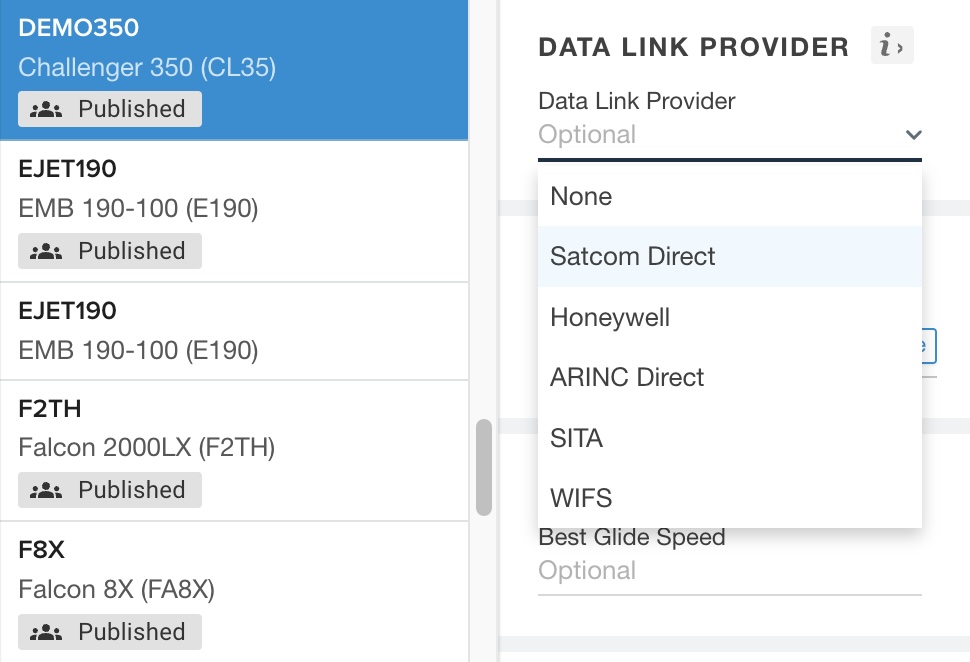Choose SITA from the provider dropdown

coord(577,438)
